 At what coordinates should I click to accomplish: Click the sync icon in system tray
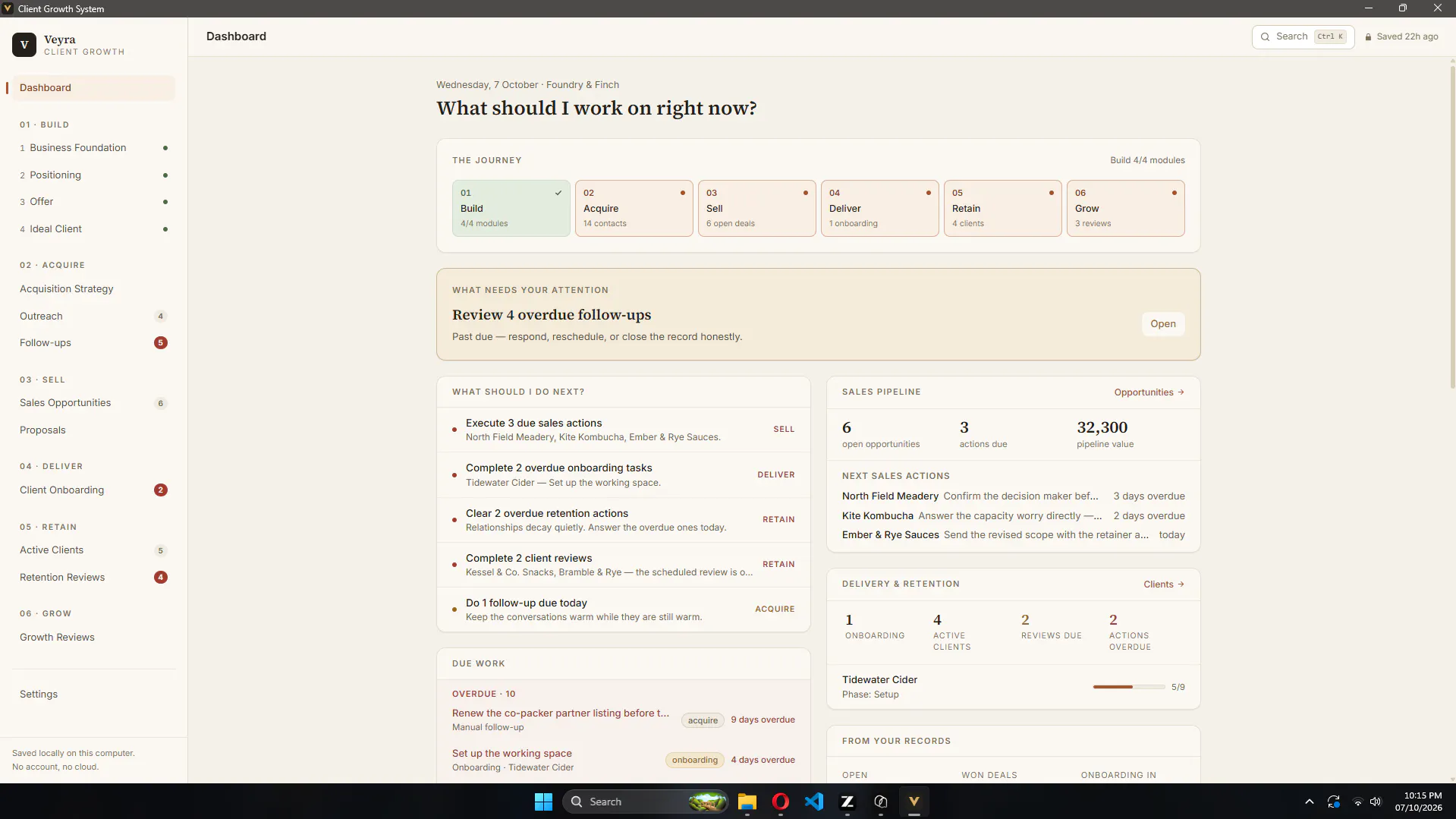[x=1333, y=802]
